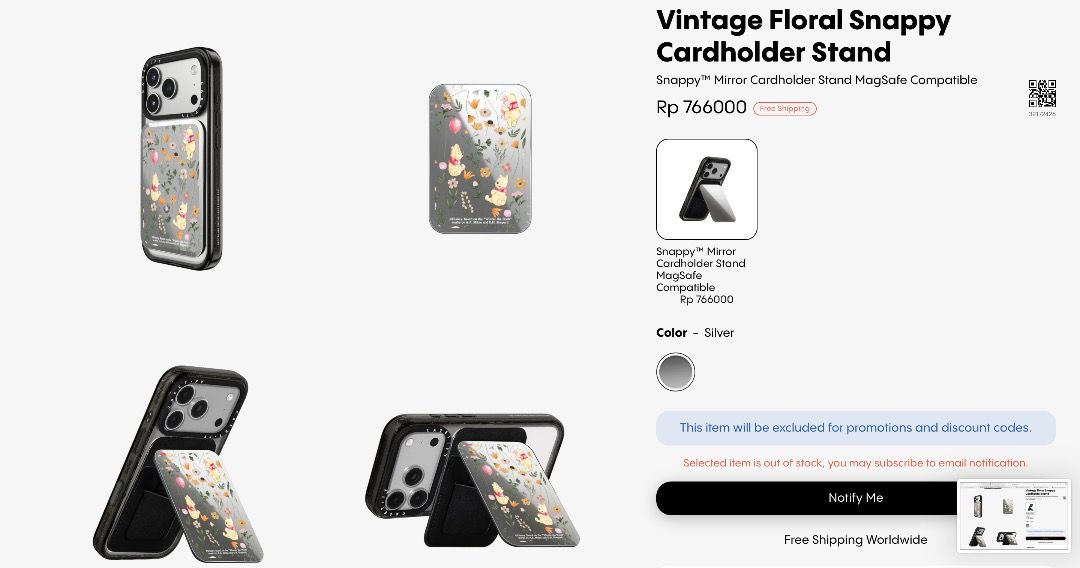Click the number beneath the QR code

tap(1042, 114)
